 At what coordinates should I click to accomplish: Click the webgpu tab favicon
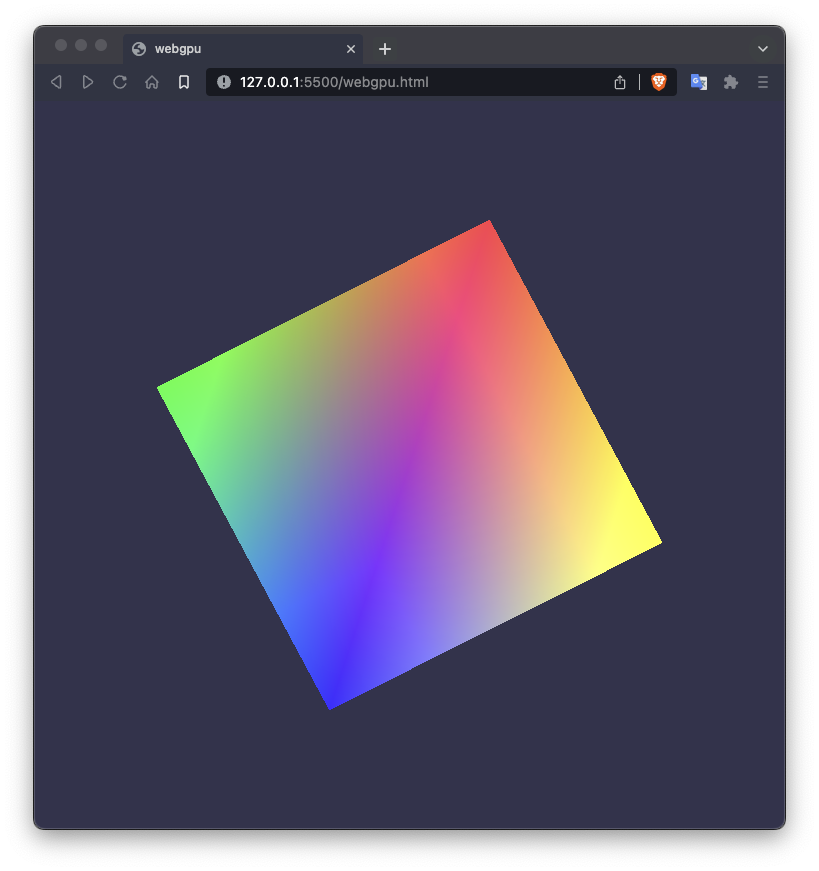coord(137,48)
